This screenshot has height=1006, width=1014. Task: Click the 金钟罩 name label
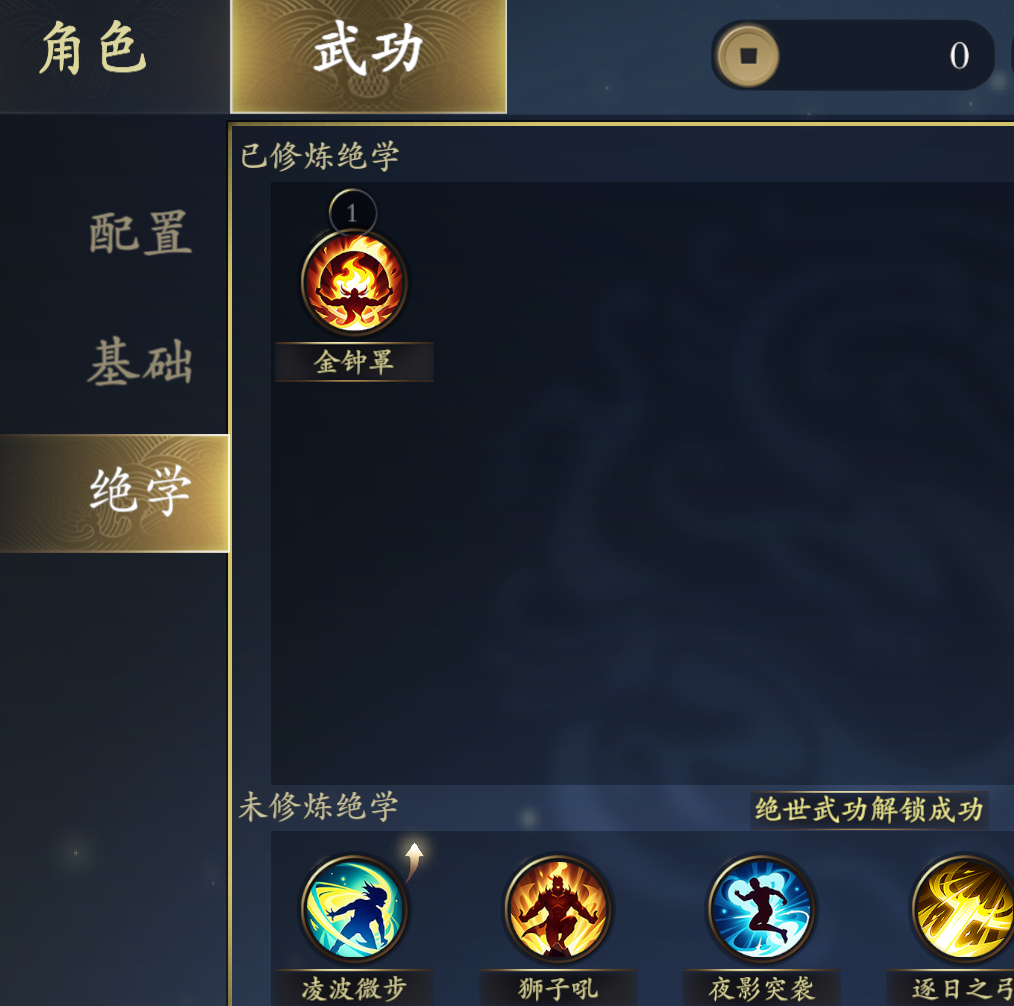pyautogui.click(x=354, y=362)
